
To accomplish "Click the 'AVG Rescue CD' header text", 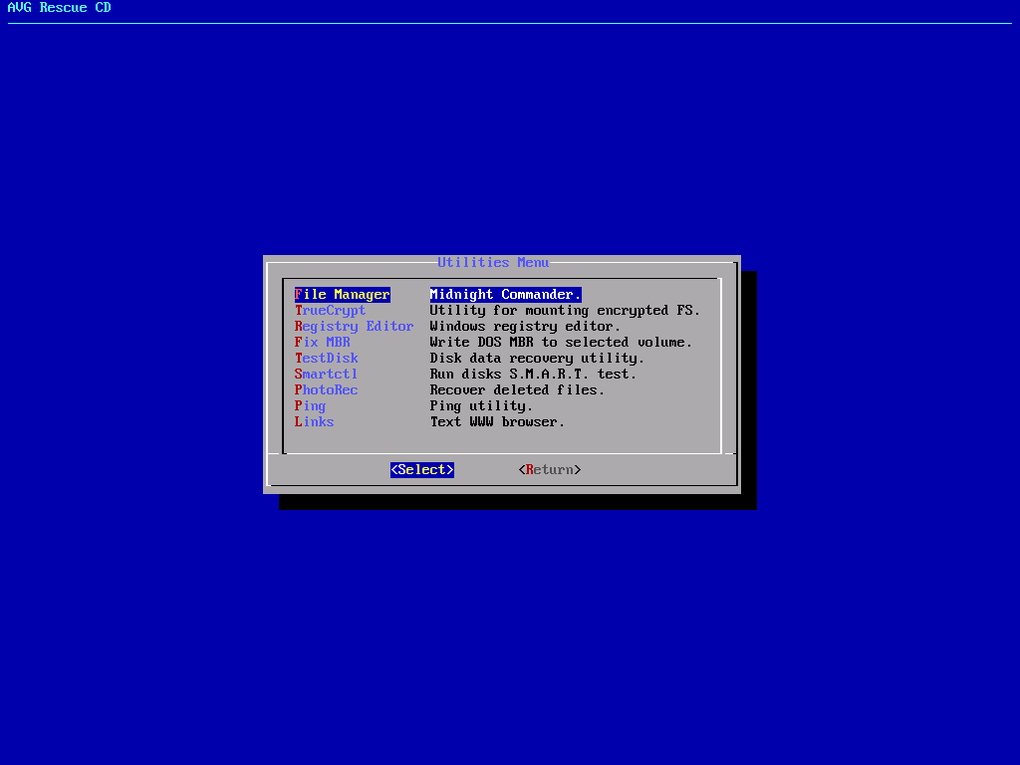I will pyautogui.click(x=59, y=8).
